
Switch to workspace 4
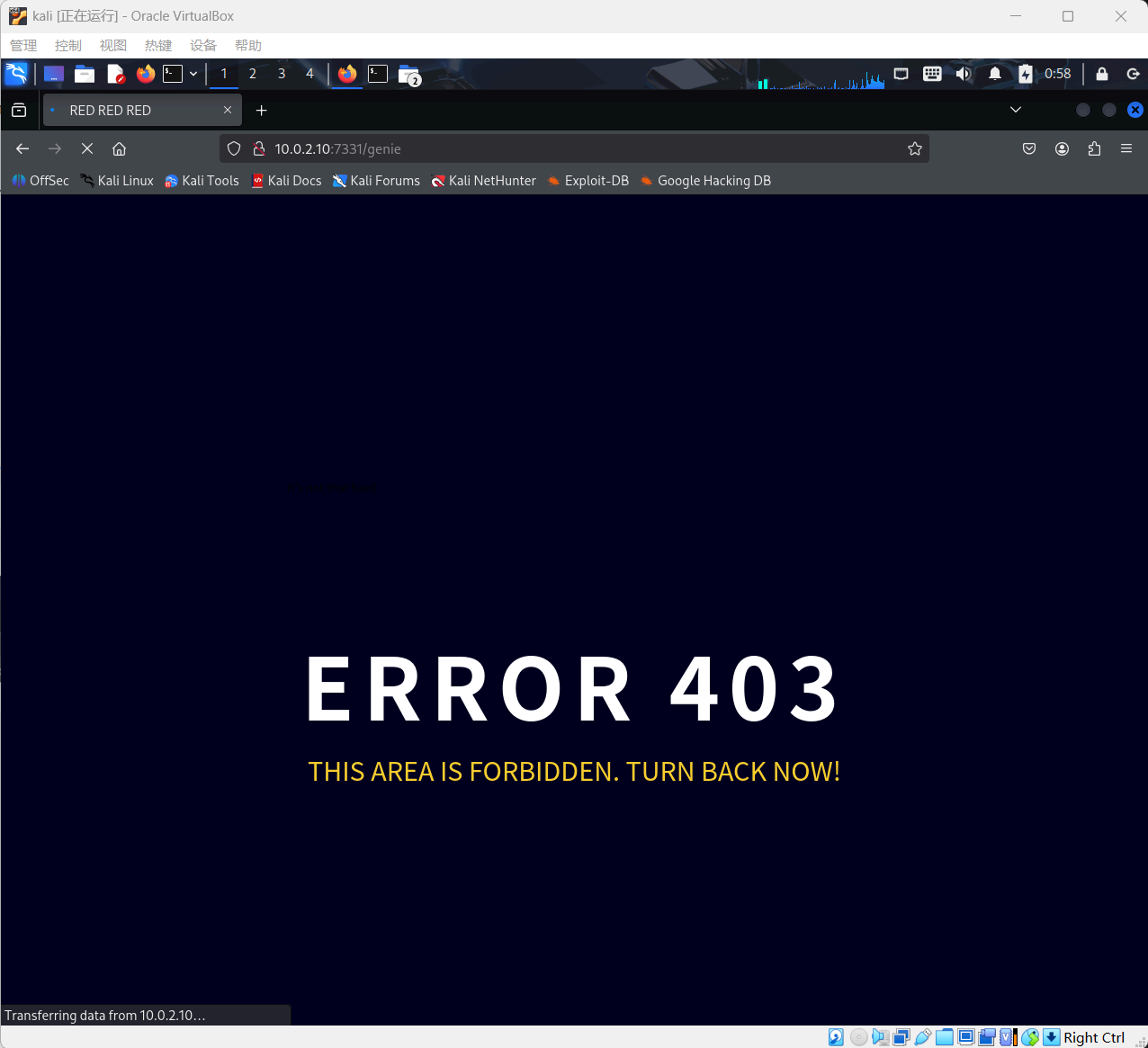coord(309,74)
